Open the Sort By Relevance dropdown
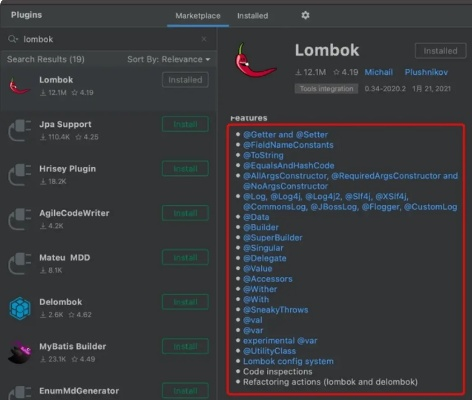 [169, 59]
